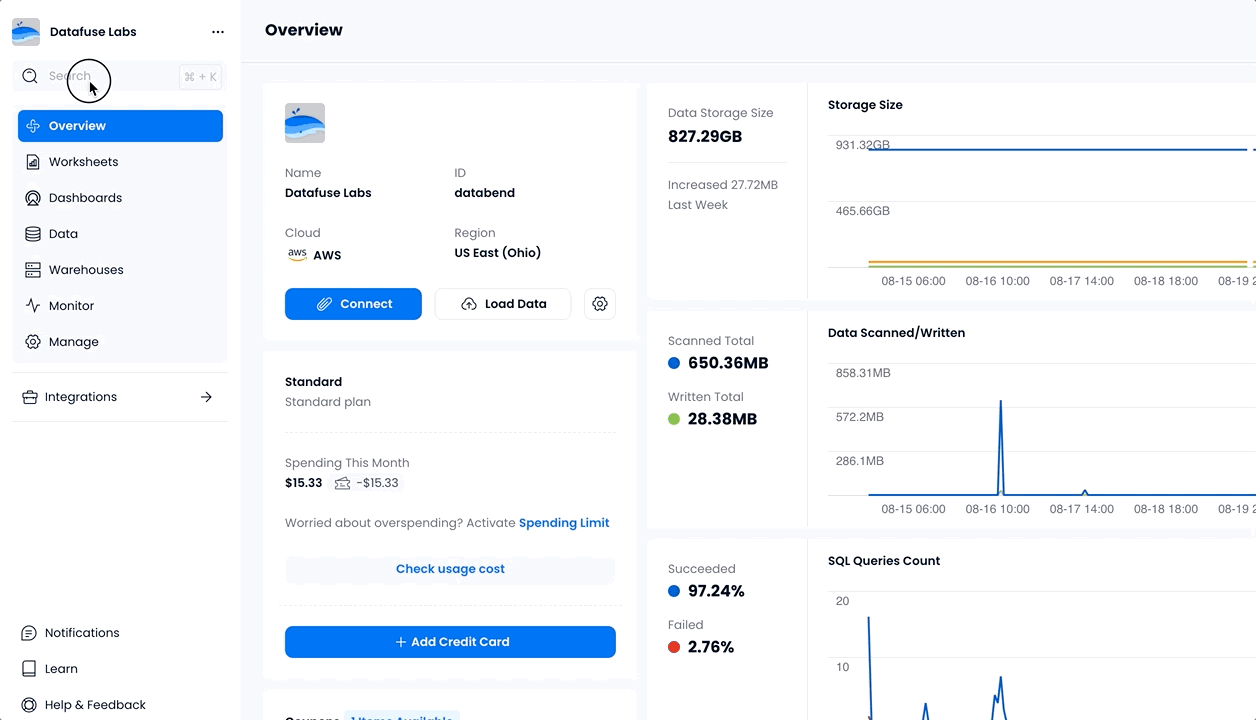The width and height of the screenshot is (1256, 720).
Task: Click the red Failed legend dot
Action: (x=674, y=647)
